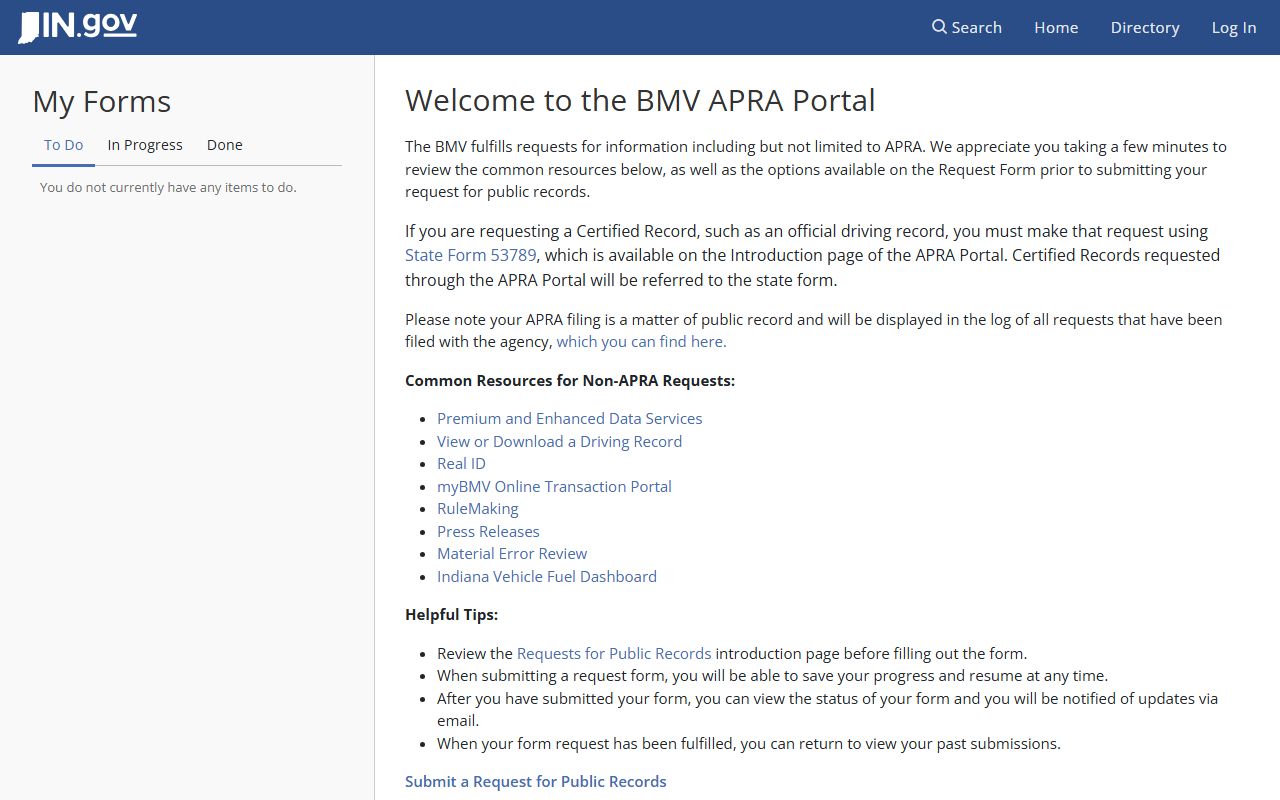This screenshot has height=800, width=1280.
Task: Open Requests for Public Records link
Action: click(x=614, y=654)
